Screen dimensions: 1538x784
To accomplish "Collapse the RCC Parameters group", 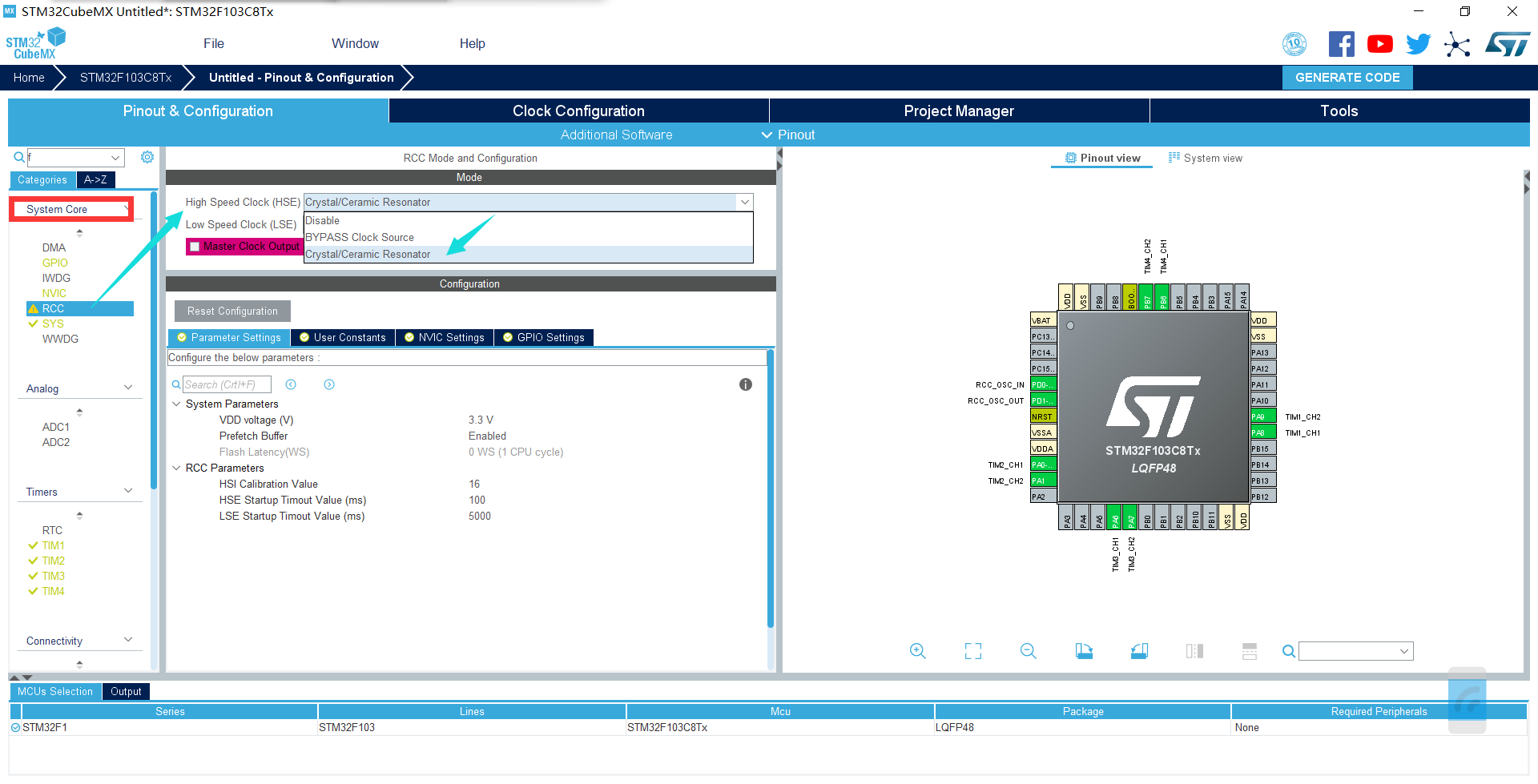I will click(176, 468).
